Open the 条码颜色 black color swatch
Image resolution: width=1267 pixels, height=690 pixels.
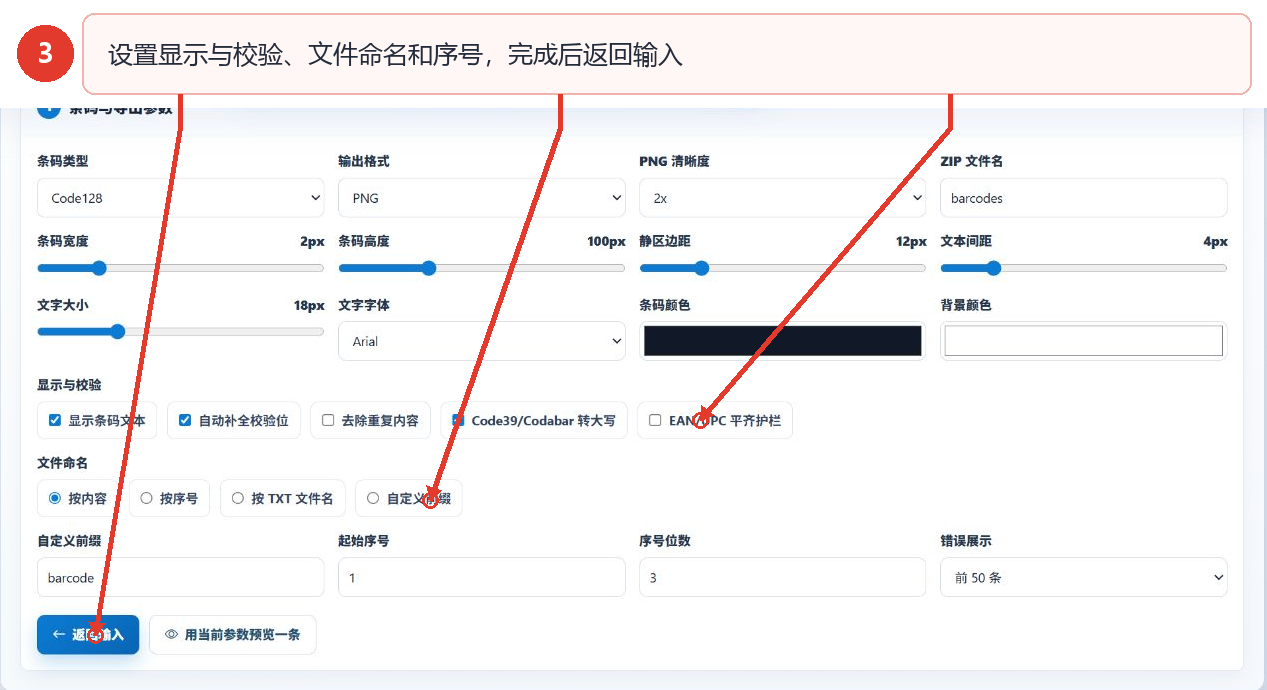coord(783,341)
